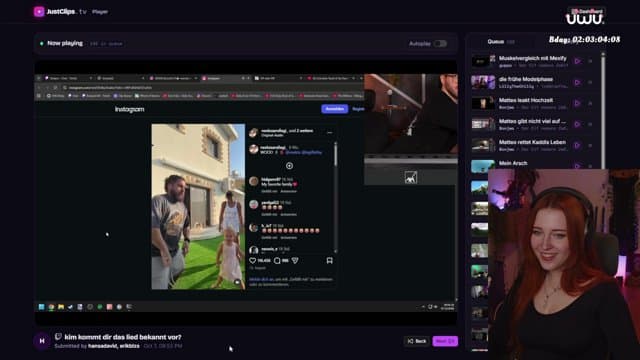Play the 'Mattes rettet Kaddis Leben' clip
Screen dimensions: 640x360
tap(577, 145)
